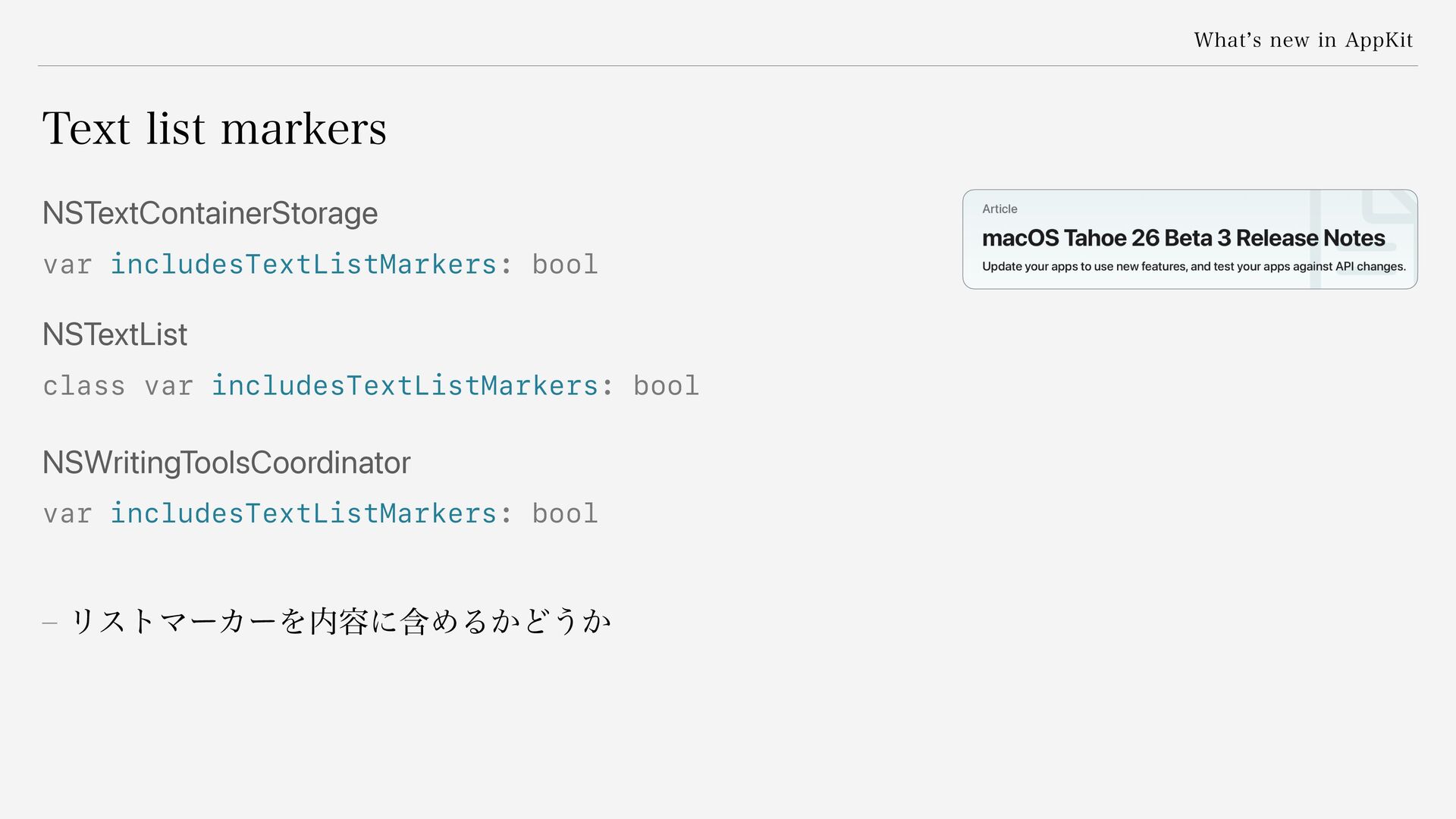Click the bool type under NSWritingToolsCoordinator
The width and height of the screenshot is (1456, 819).
pyautogui.click(x=565, y=513)
